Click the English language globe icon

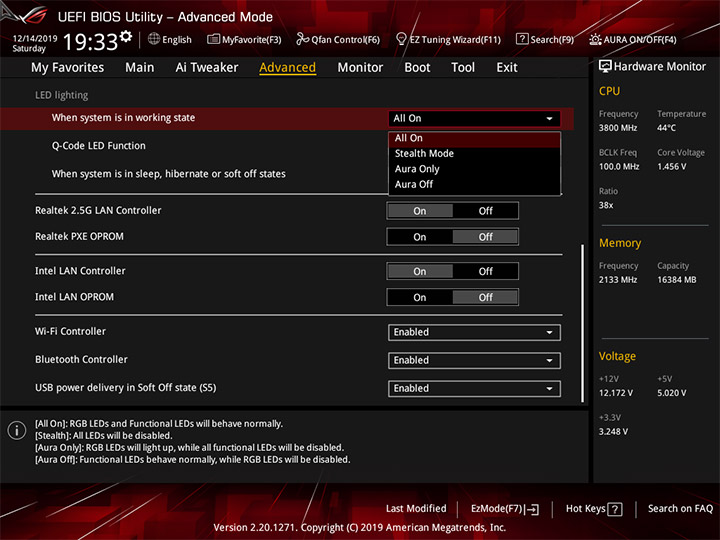154,39
